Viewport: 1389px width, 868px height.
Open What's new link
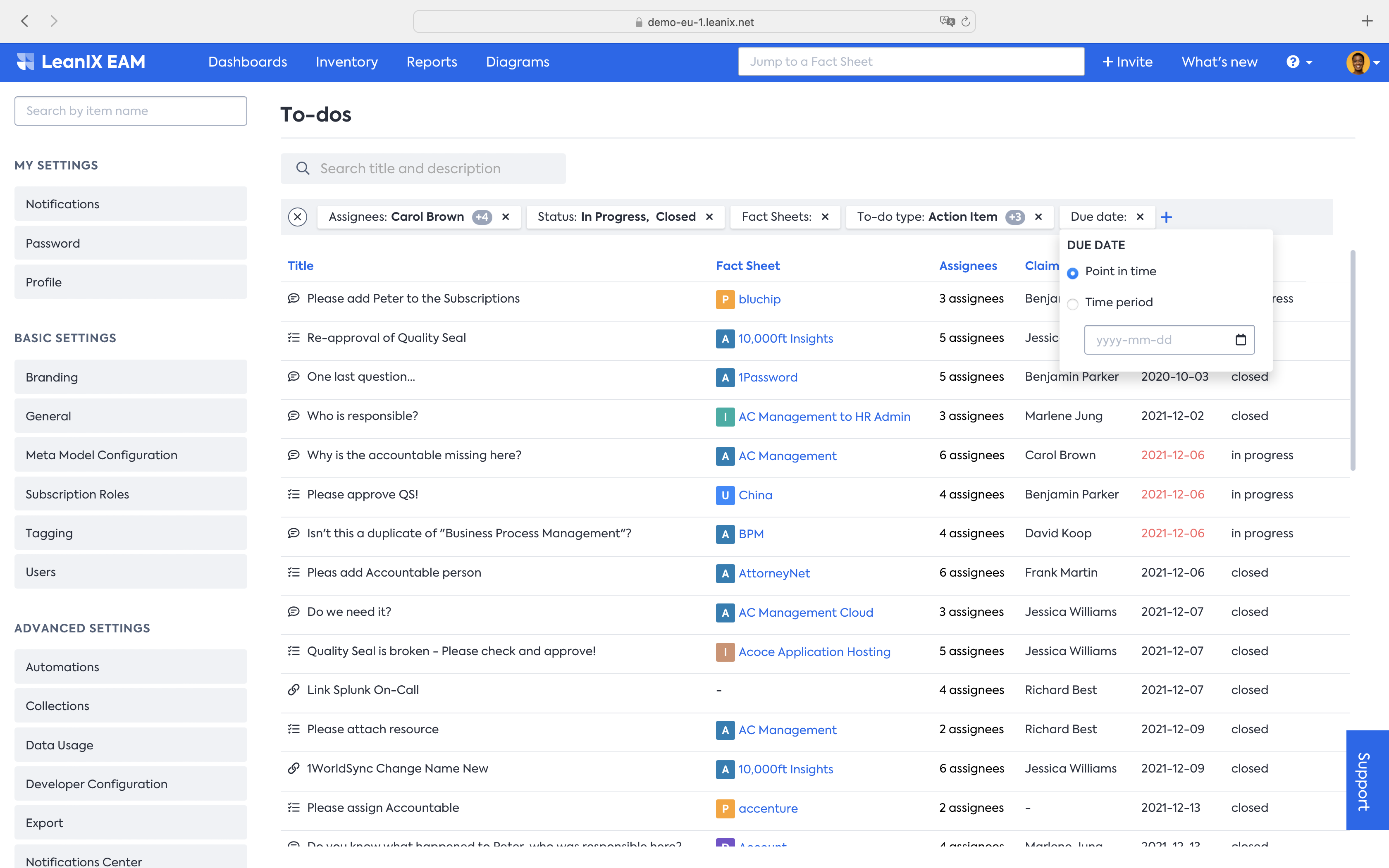(x=1219, y=62)
